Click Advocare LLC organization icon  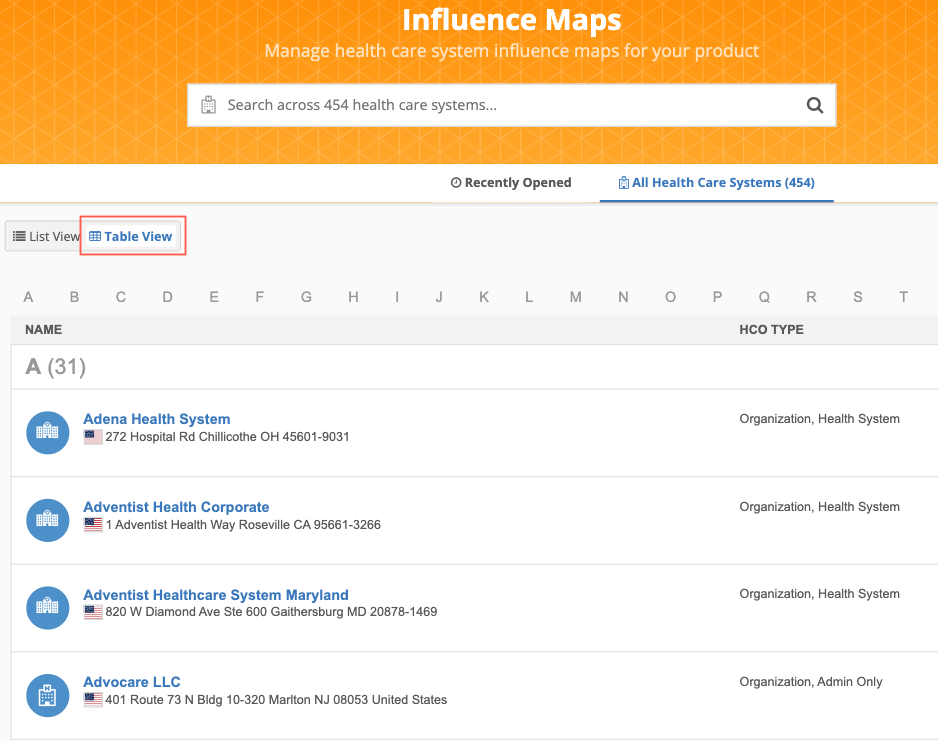coord(48,696)
